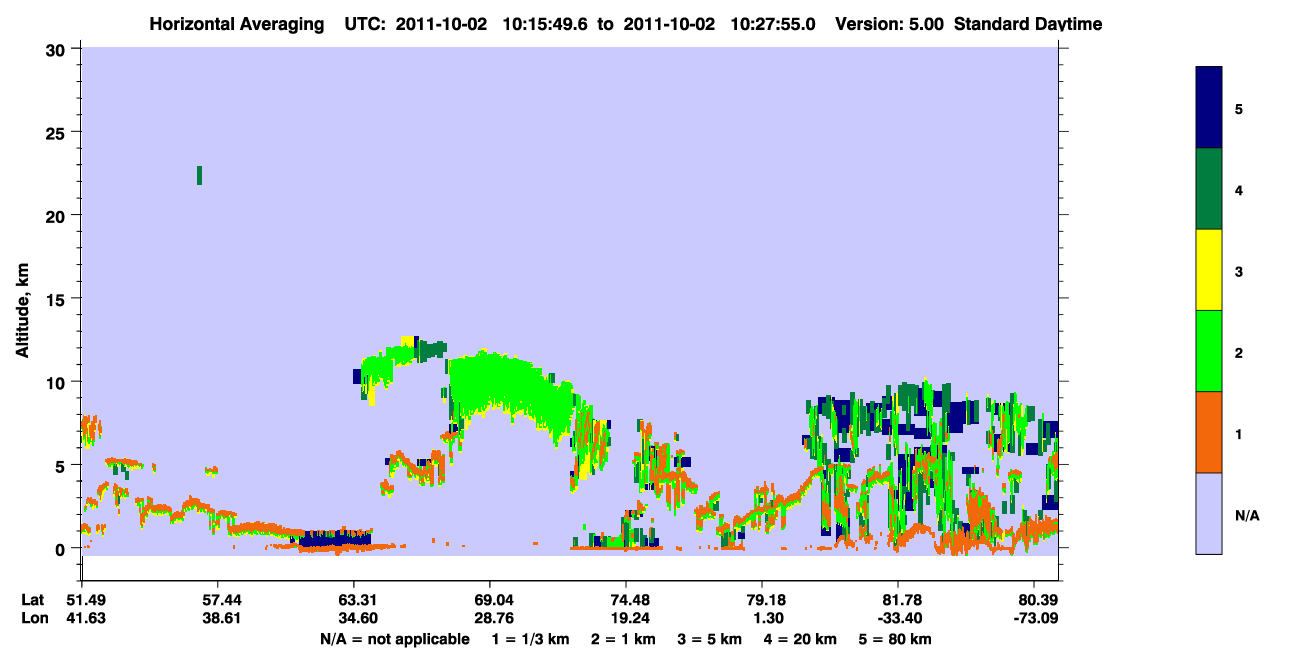1300x667 pixels.
Task: Select the bright green 1 km colorbar segment
Action: pyautogui.click(x=1209, y=351)
